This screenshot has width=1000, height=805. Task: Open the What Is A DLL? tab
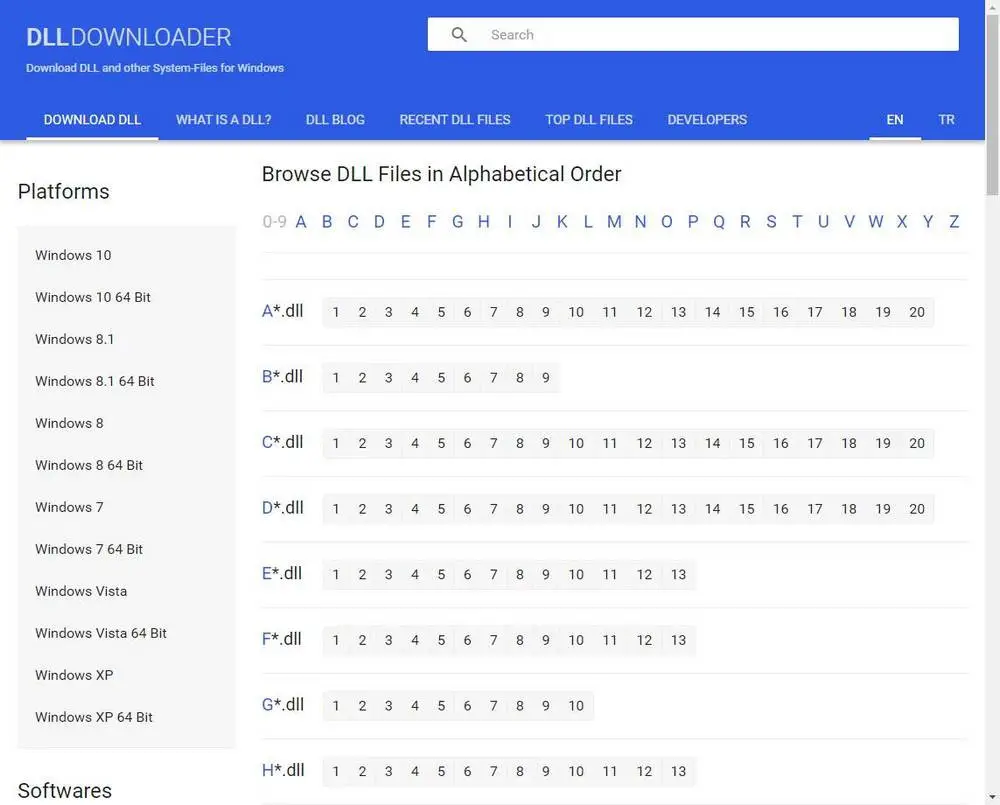point(223,119)
